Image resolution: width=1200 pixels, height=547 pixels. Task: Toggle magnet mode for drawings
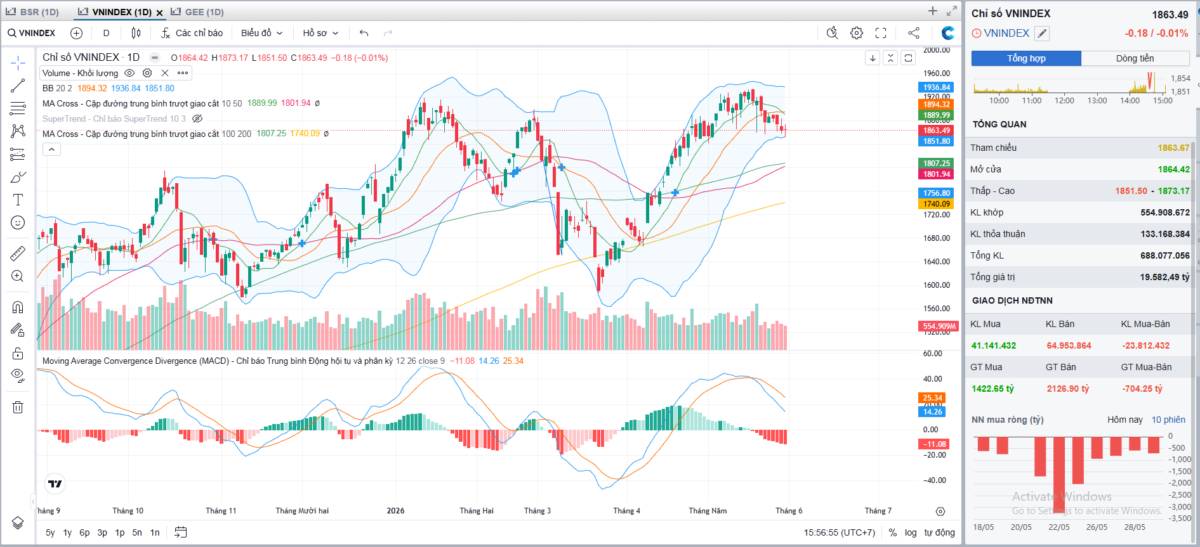17,307
